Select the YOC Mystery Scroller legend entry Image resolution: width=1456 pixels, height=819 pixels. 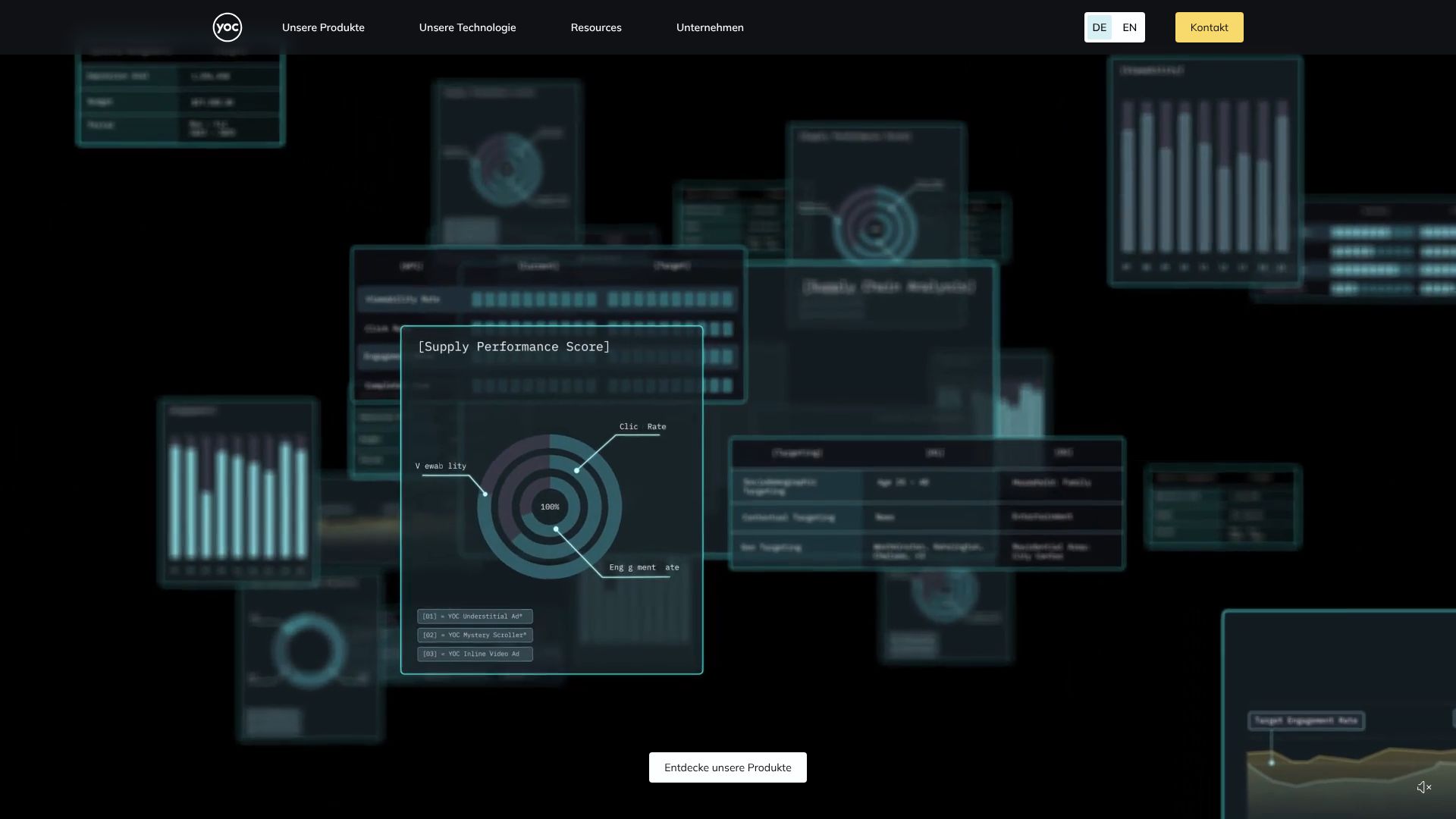pyautogui.click(x=474, y=635)
